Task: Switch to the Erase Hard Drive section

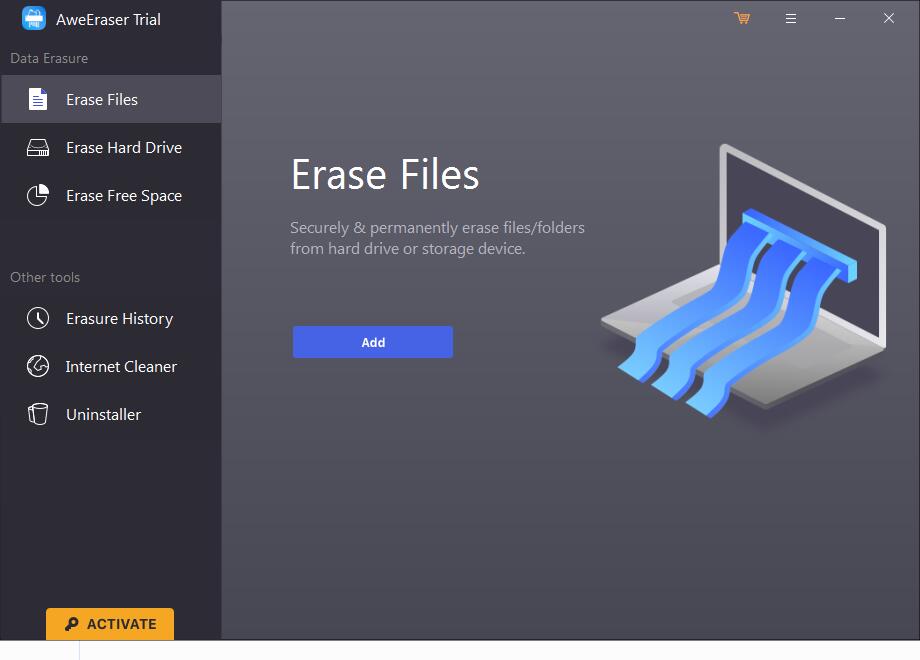Action: (x=122, y=147)
